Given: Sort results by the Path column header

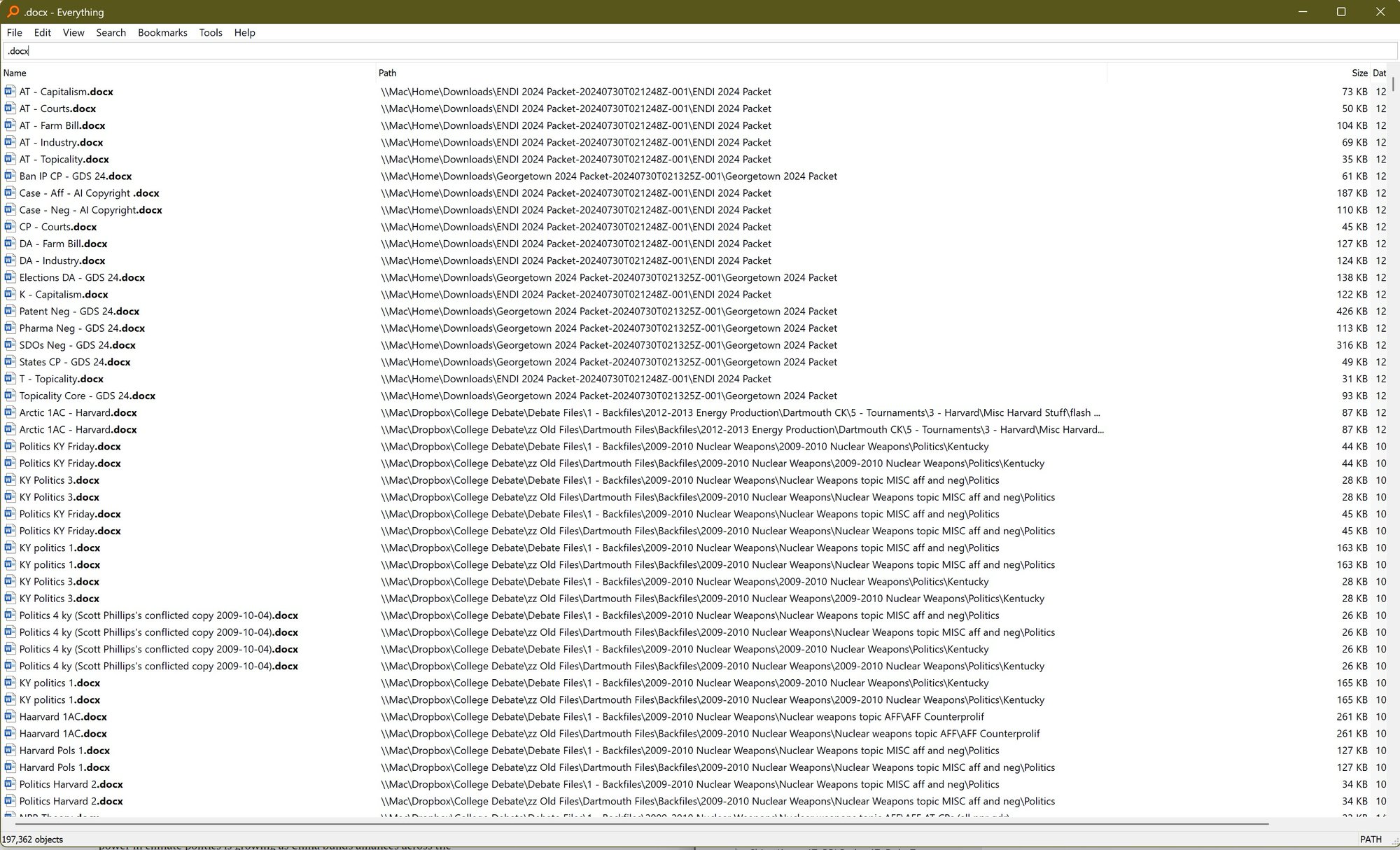Looking at the screenshot, I should click(387, 73).
